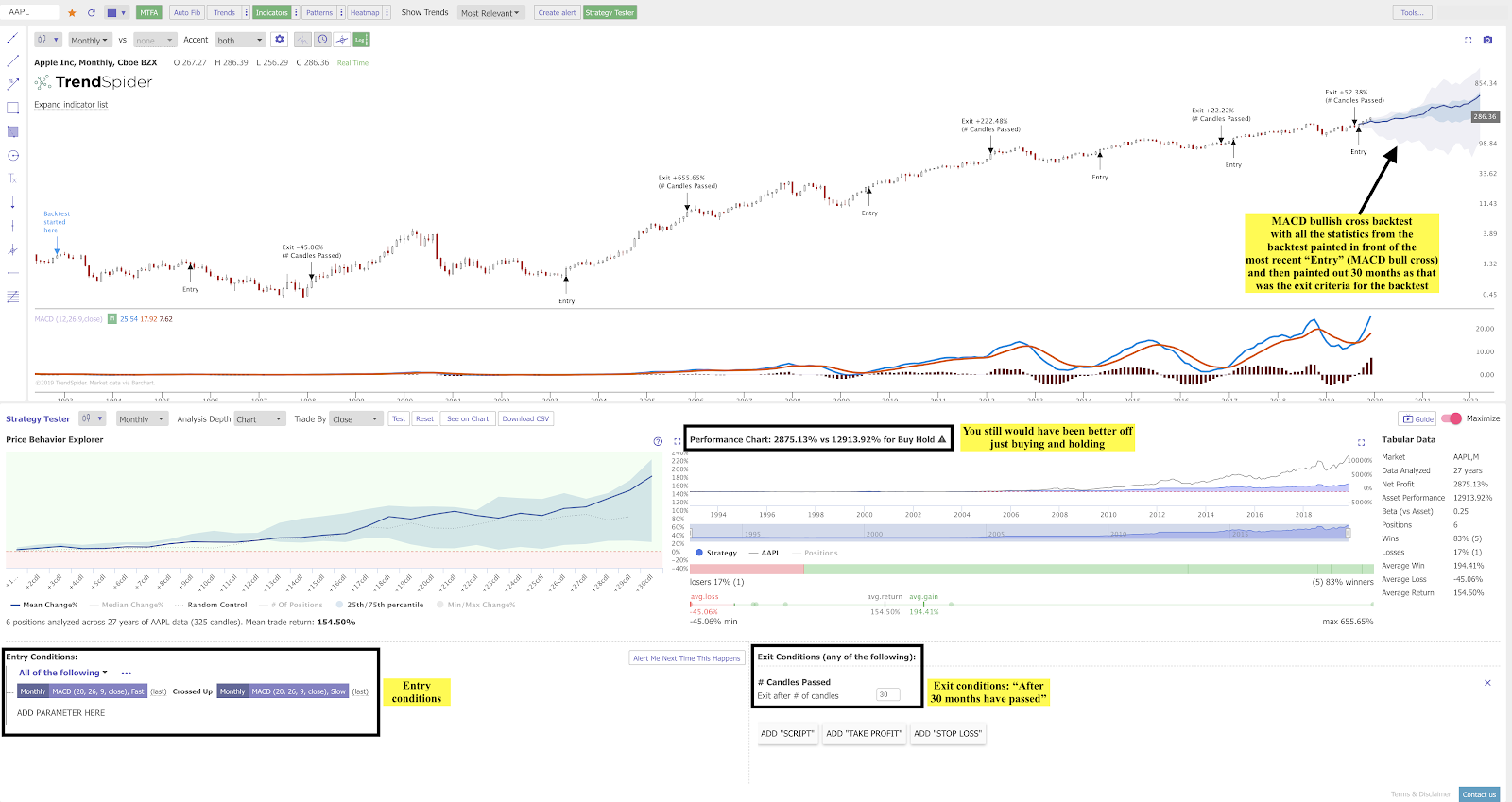
Task: Expand the Price Behavior Explorer fullscreen icon
Action: point(677,441)
